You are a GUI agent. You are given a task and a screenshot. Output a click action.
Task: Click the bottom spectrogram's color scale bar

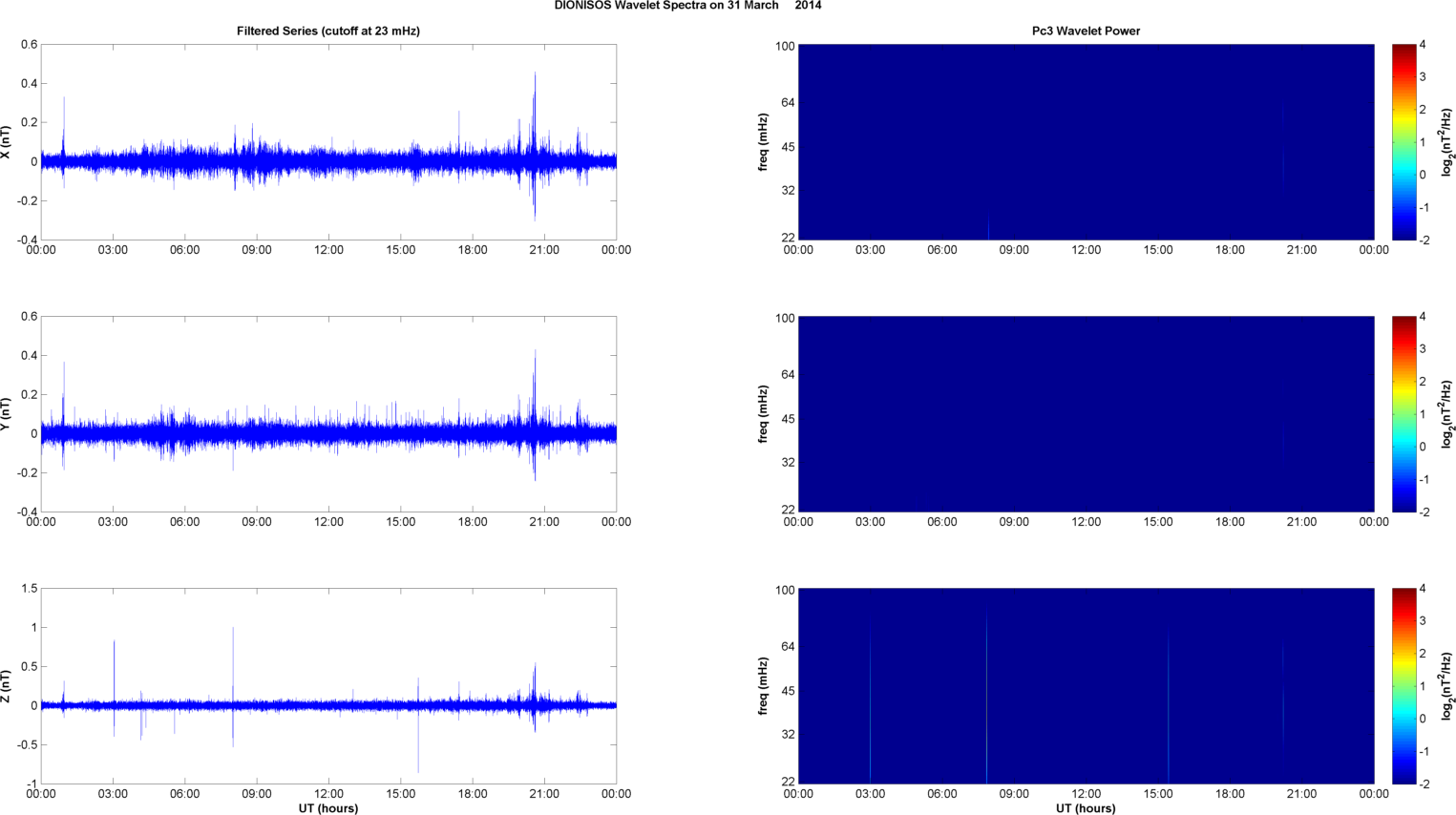pos(1403,686)
